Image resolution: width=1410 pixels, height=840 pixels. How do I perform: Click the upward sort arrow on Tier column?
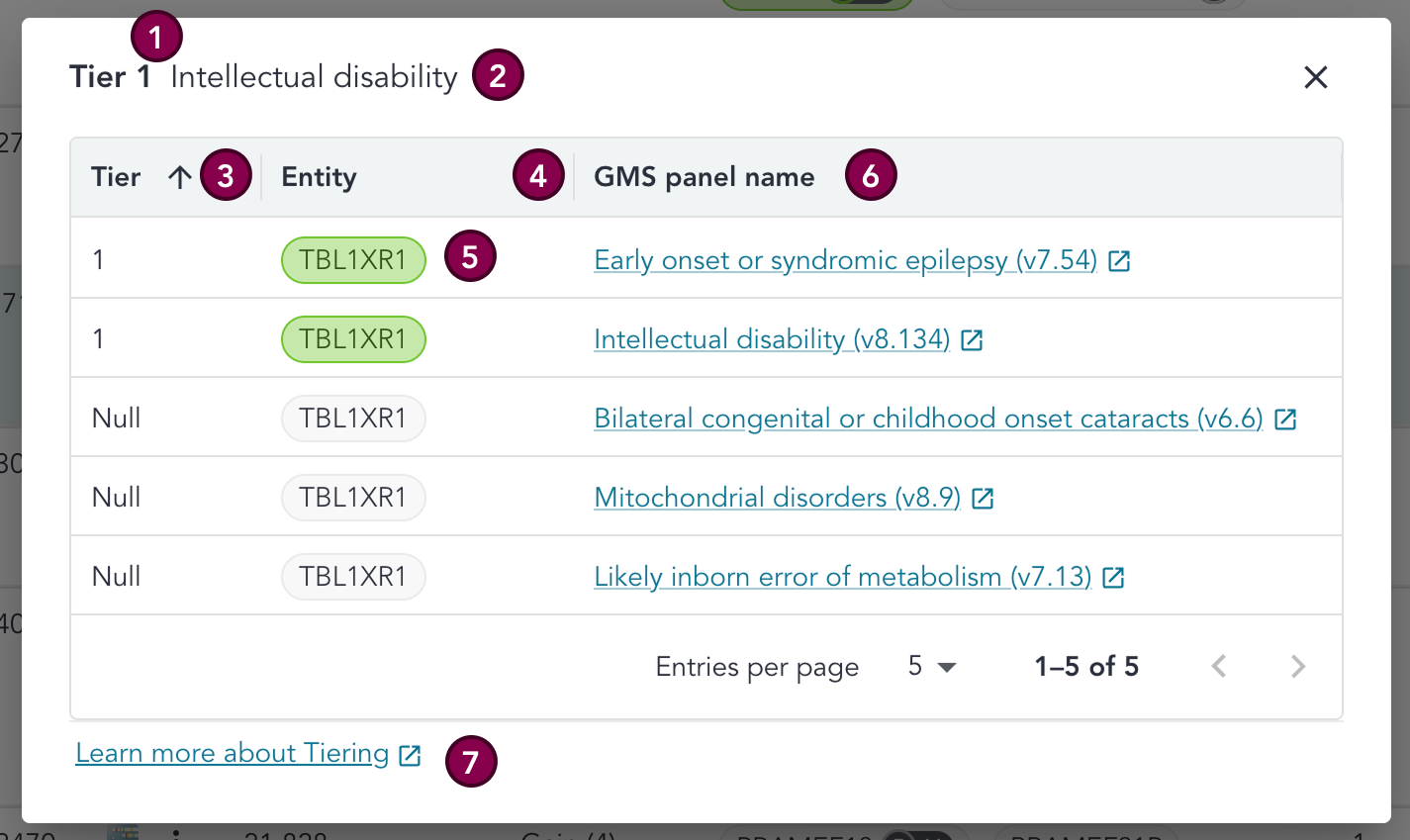click(x=179, y=176)
